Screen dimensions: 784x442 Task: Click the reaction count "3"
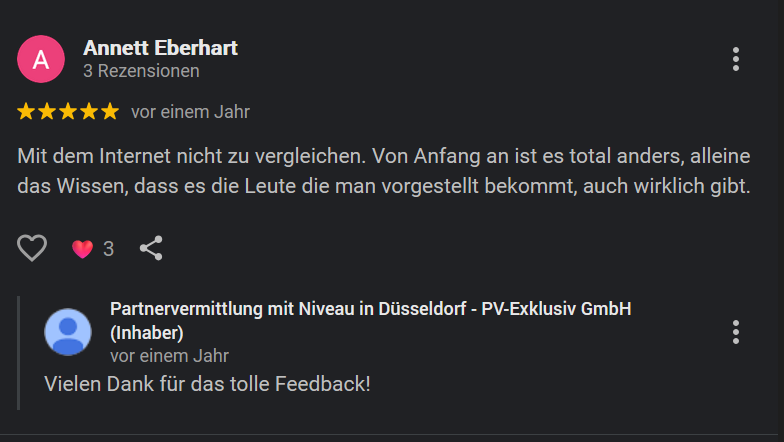tap(108, 249)
